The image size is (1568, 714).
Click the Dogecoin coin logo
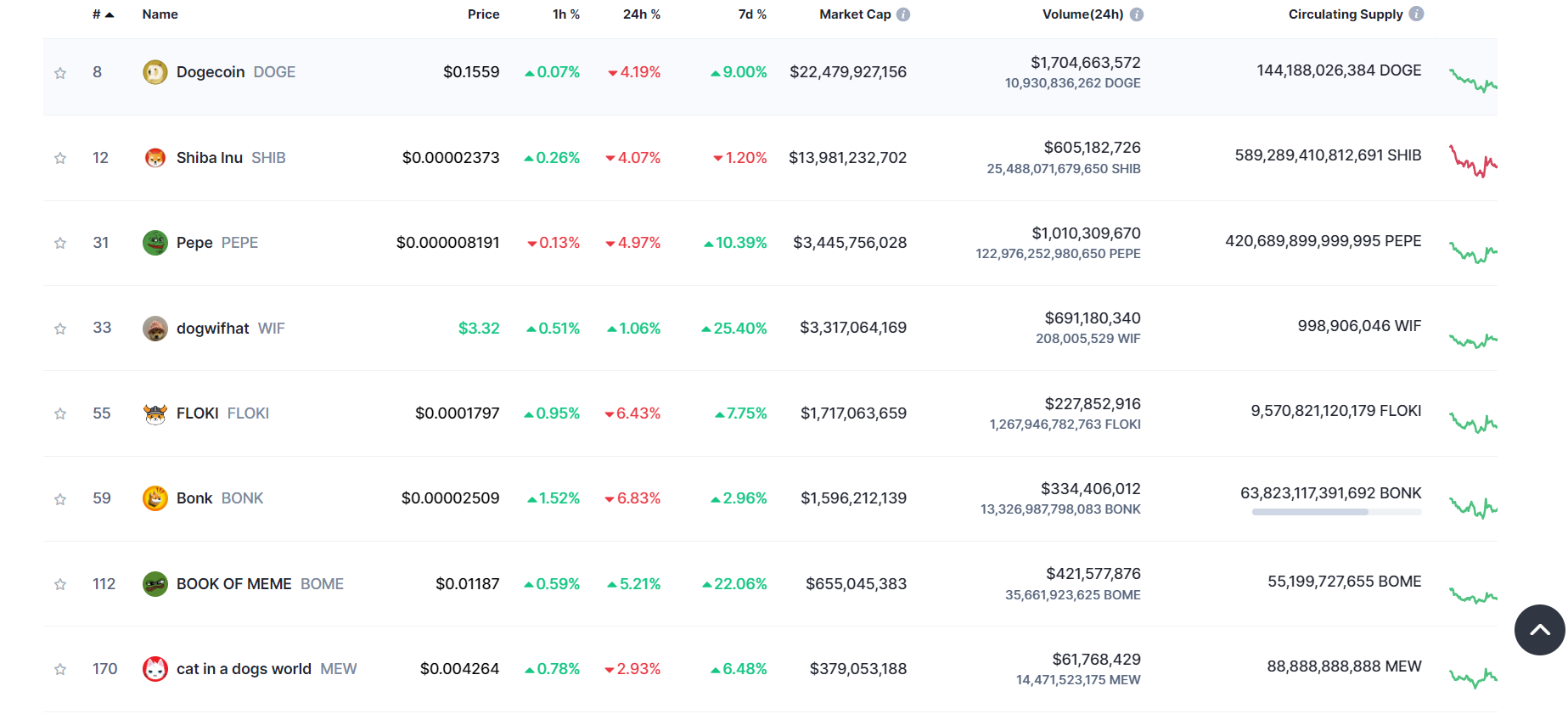click(155, 72)
